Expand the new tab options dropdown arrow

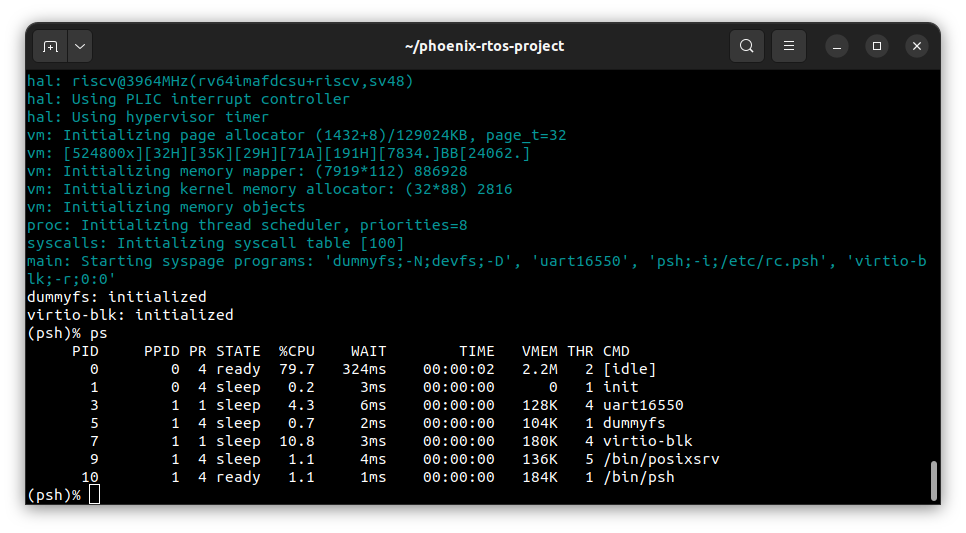[79, 46]
